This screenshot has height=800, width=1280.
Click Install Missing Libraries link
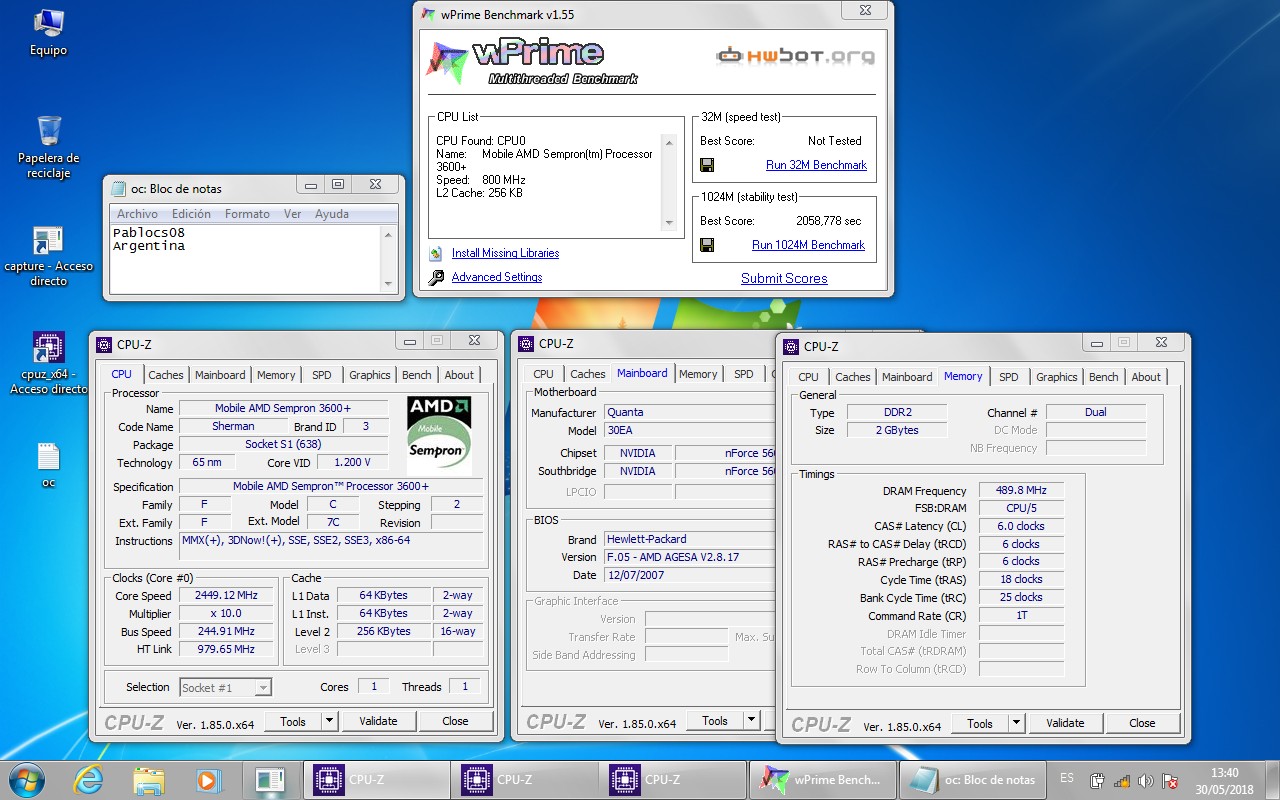click(x=505, y=254)
